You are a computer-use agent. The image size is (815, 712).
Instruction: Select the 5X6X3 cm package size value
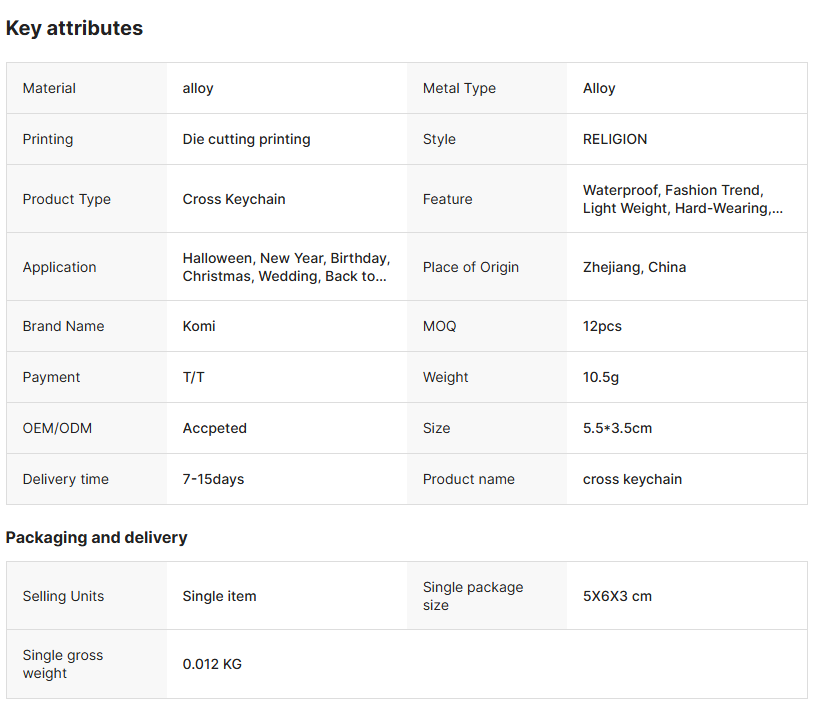point(617,596)
